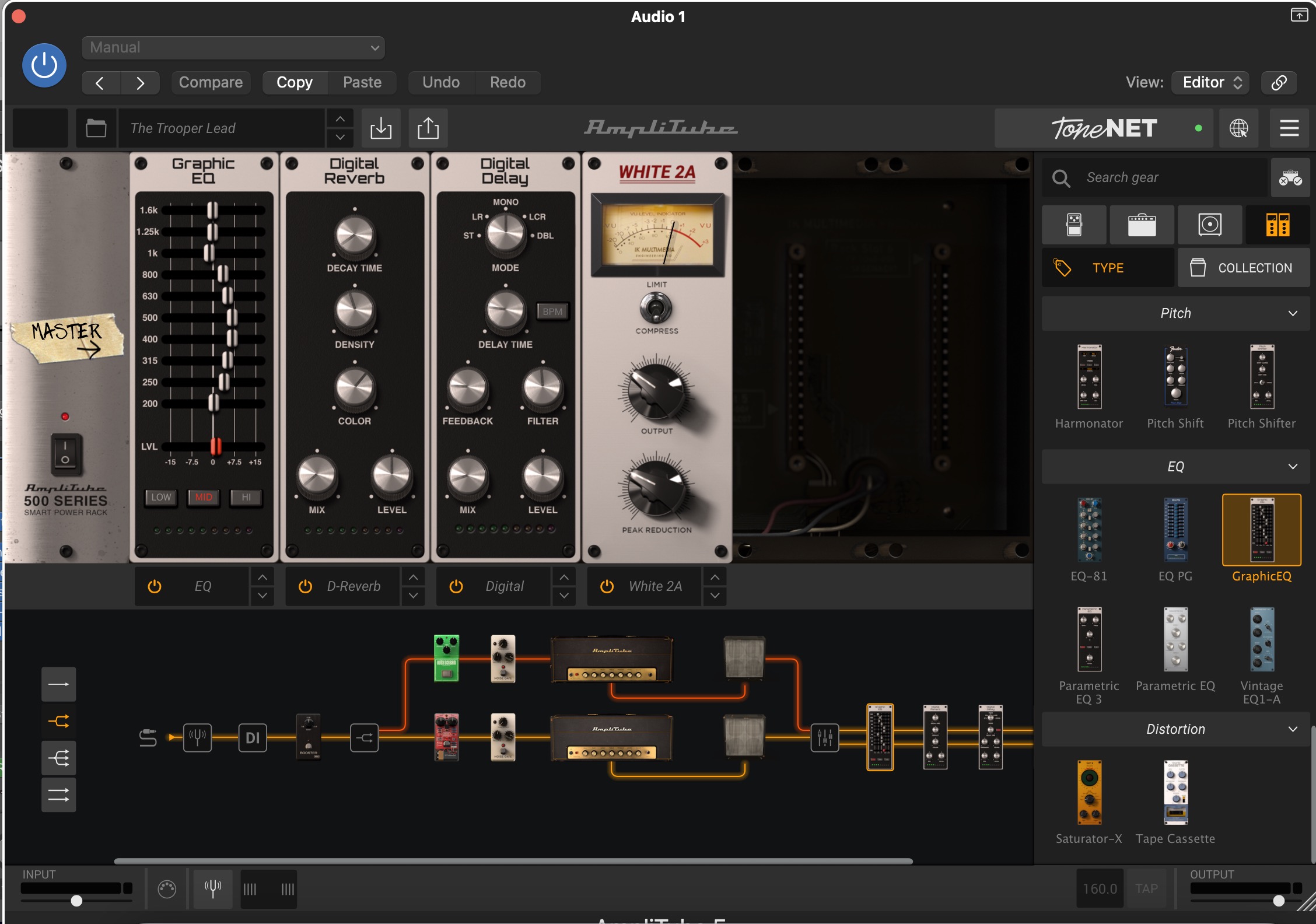The height and width of the screenshot is (924, 1316).
Task: Export preset with the share icon
Action: tap(428, 128)
